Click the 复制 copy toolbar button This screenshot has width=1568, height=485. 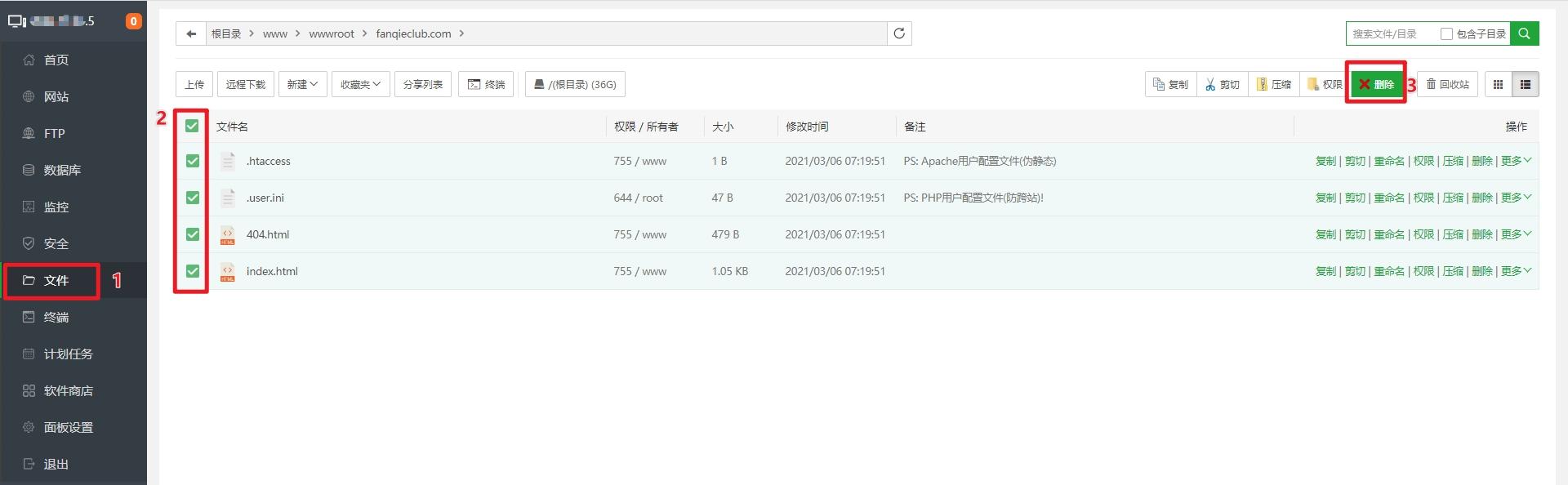pos(1170,84)
